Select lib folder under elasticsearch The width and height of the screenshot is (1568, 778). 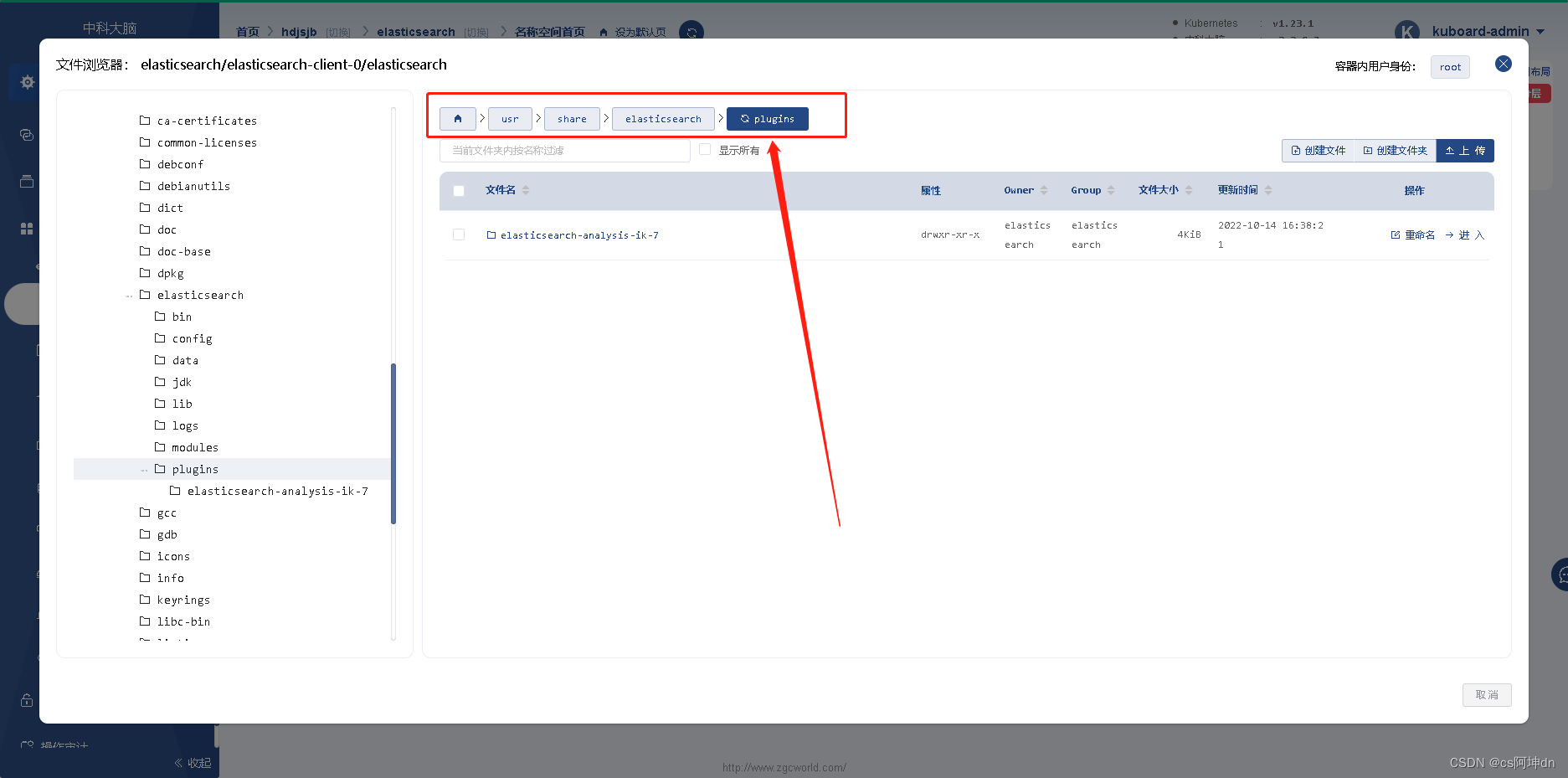pyautogui.click(x=182, y=404)
